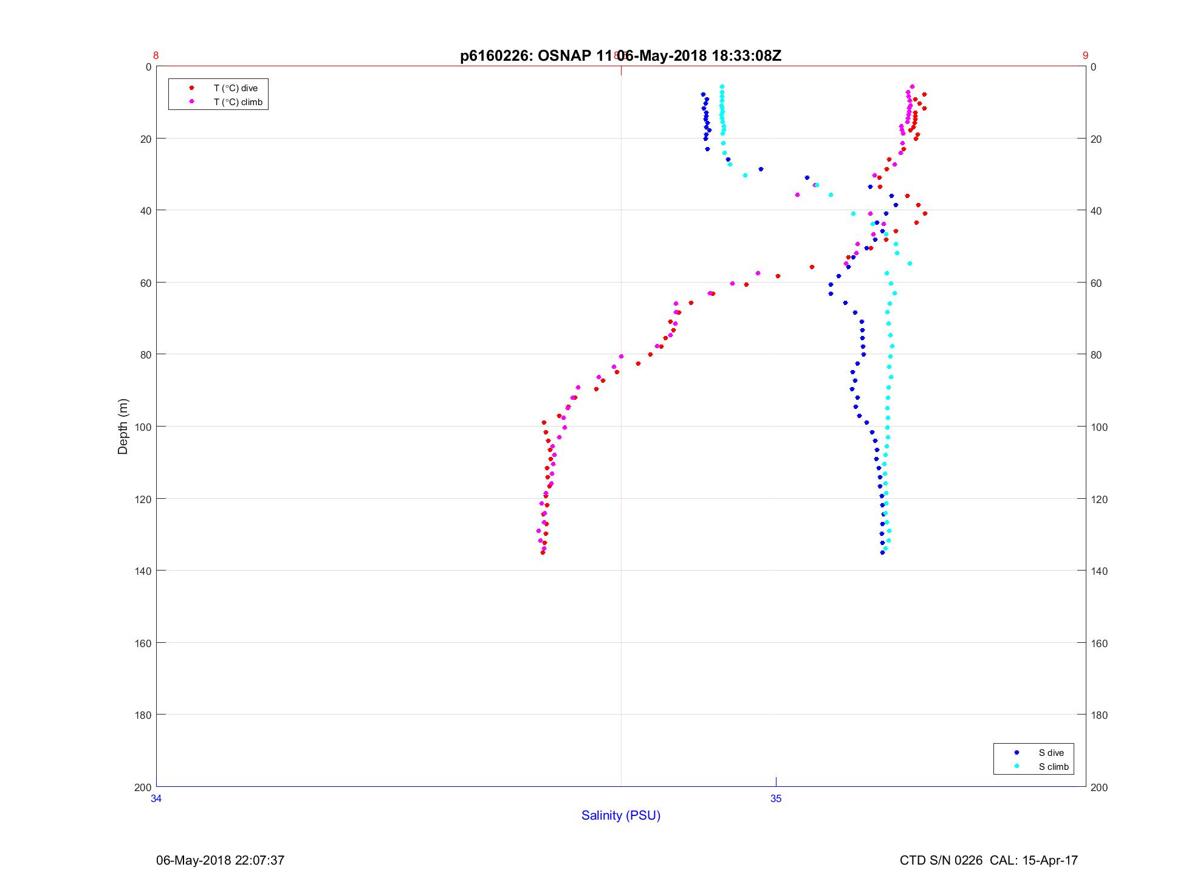This screenshot has height=885, width=1200.
Task: Click the magenta dot marker for T climb legend
Action: coord(191,102)
